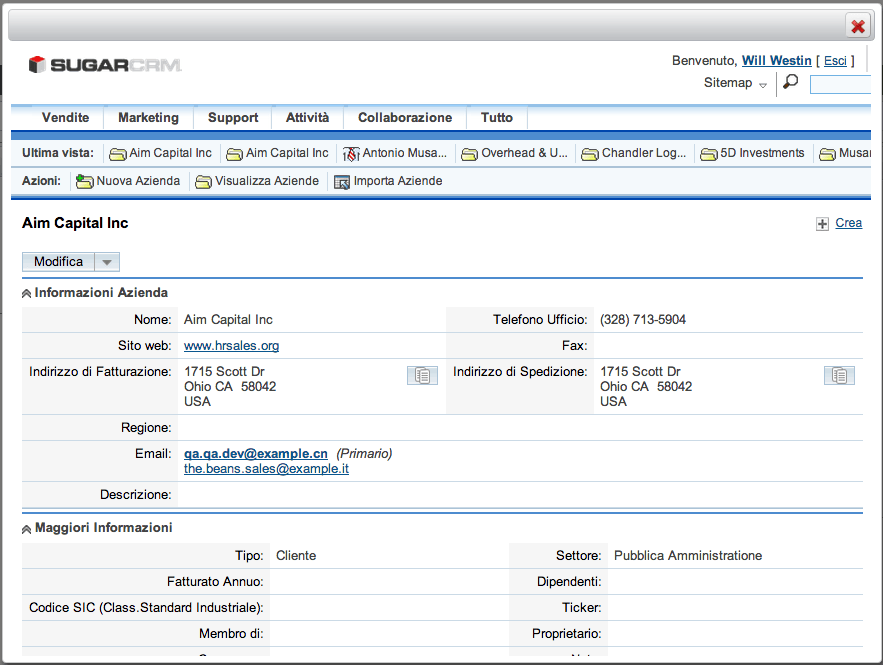Click the Codice SIC label
The width and height of the screenshot is (883, 665).
pos(146,608)
